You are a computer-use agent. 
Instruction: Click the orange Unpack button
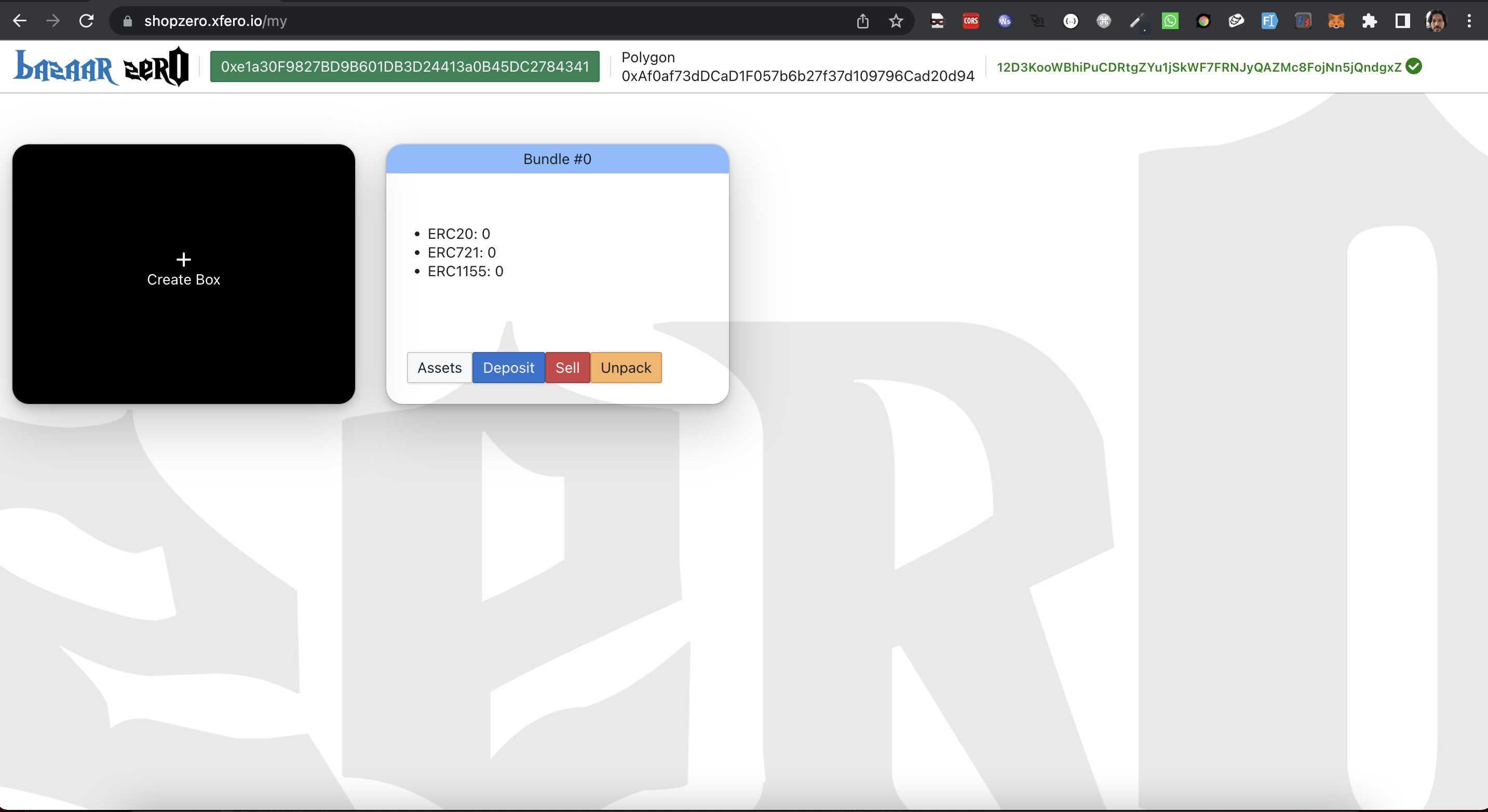click(626, 368)
